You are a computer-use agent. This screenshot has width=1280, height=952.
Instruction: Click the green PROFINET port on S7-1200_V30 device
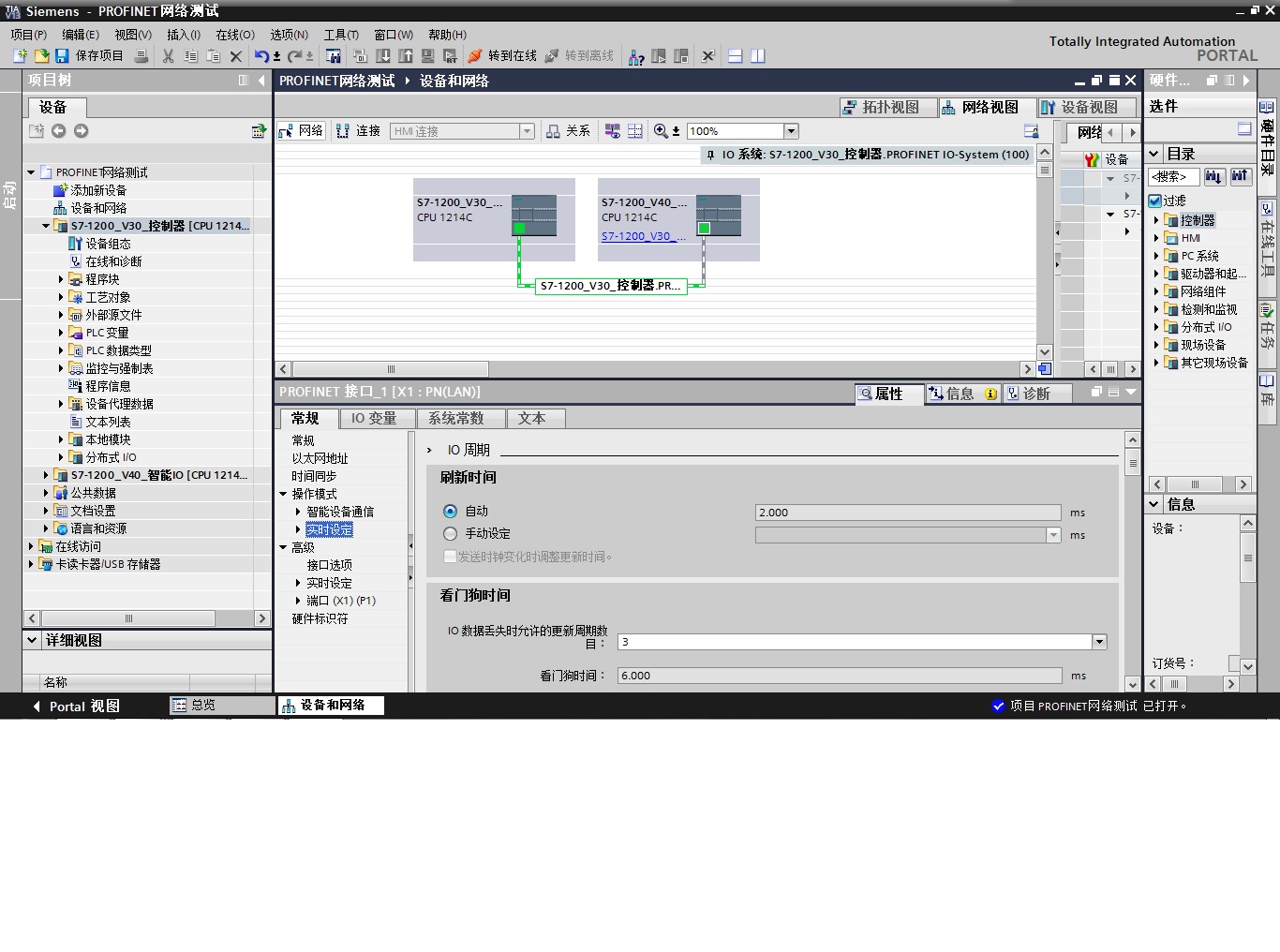[x=519, y=228]
